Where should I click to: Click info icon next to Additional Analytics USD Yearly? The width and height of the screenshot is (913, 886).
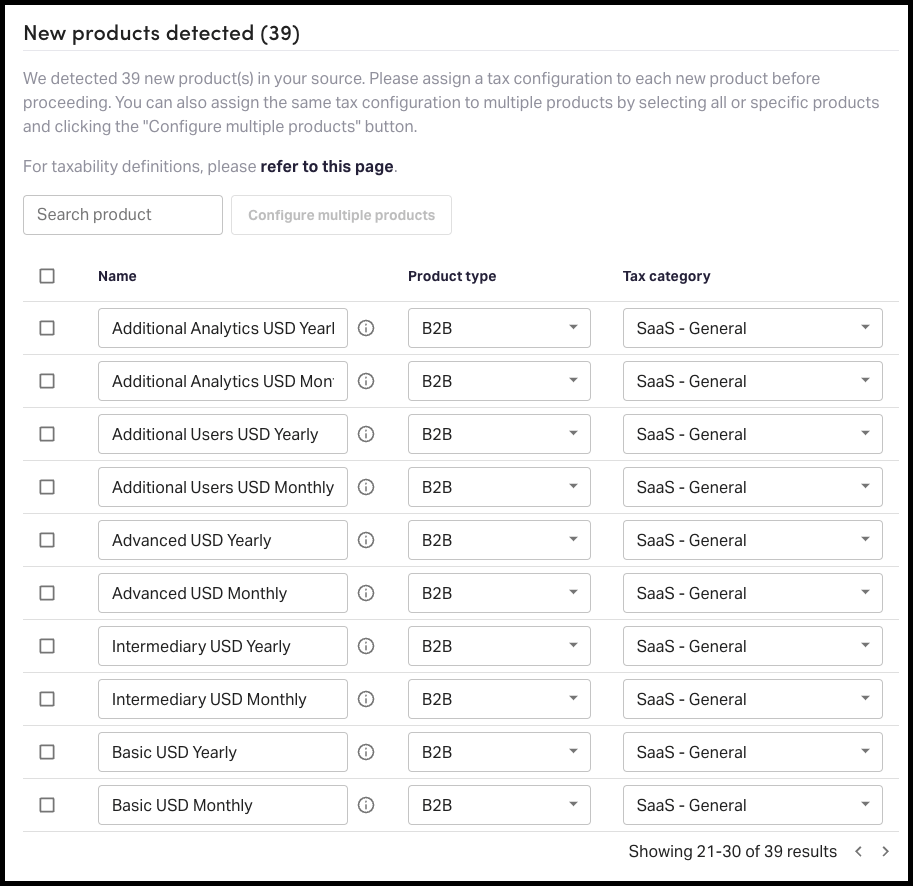366,328
